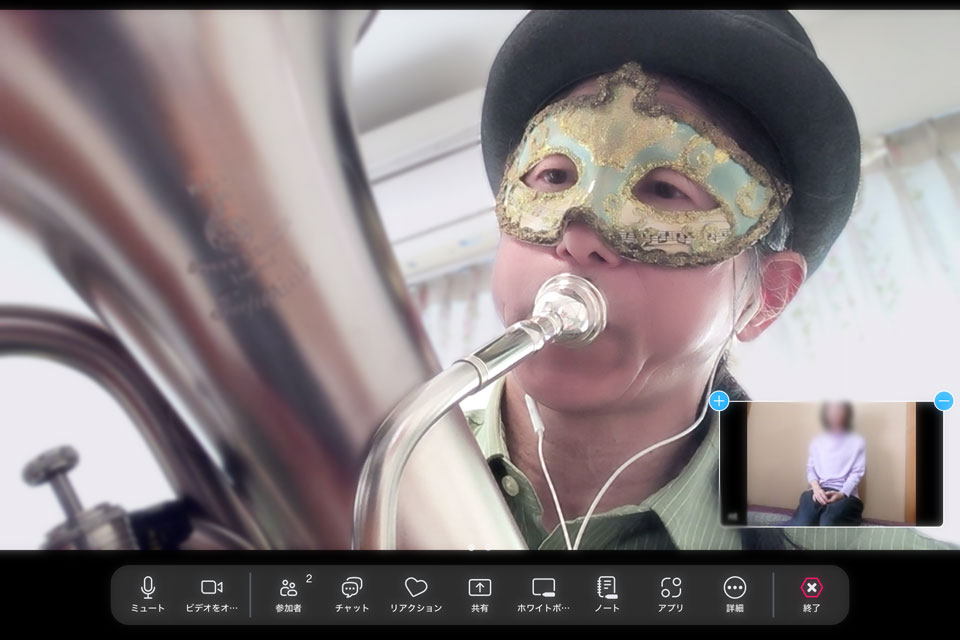This screenshot has width=960, height=640.
Task: Click the ホワイトボ… text label in toolbar
Action: click(543, 608)
